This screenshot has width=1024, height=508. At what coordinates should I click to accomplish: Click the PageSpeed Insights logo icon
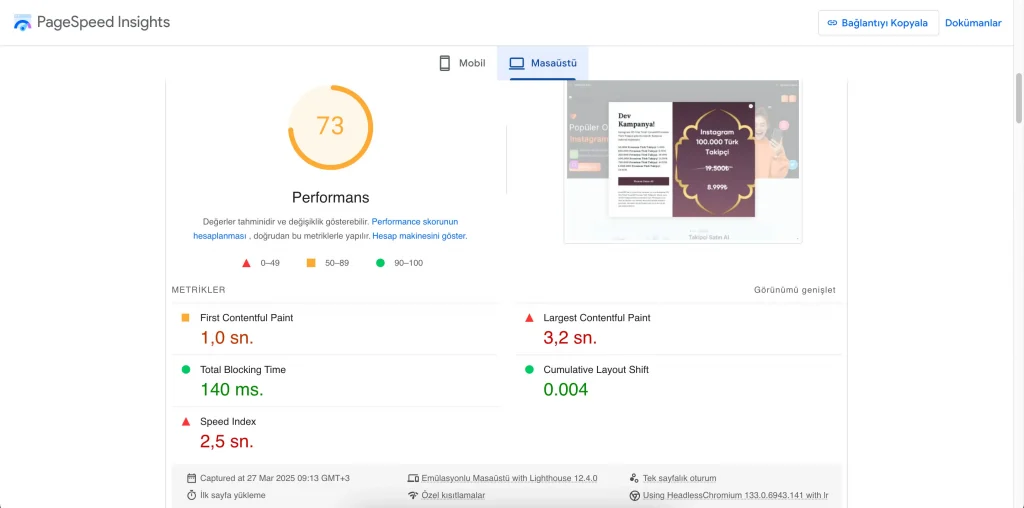(22, 22)
